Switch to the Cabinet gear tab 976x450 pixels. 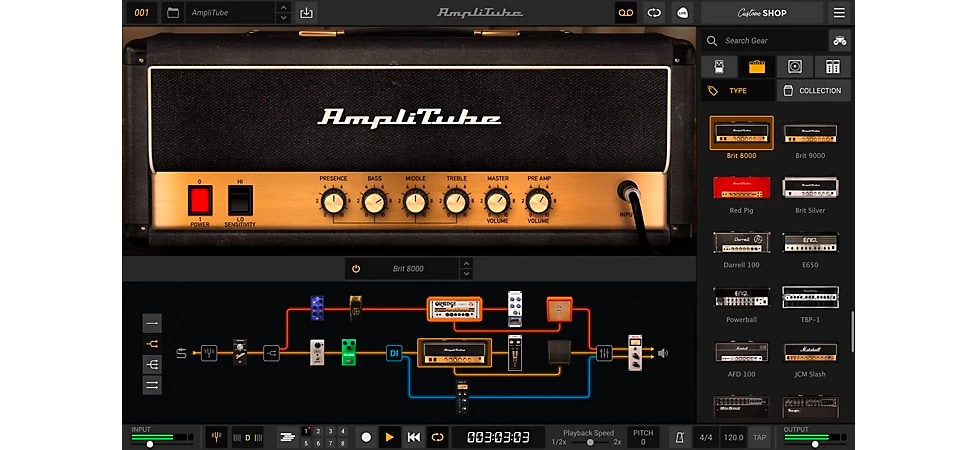point(795,67)
